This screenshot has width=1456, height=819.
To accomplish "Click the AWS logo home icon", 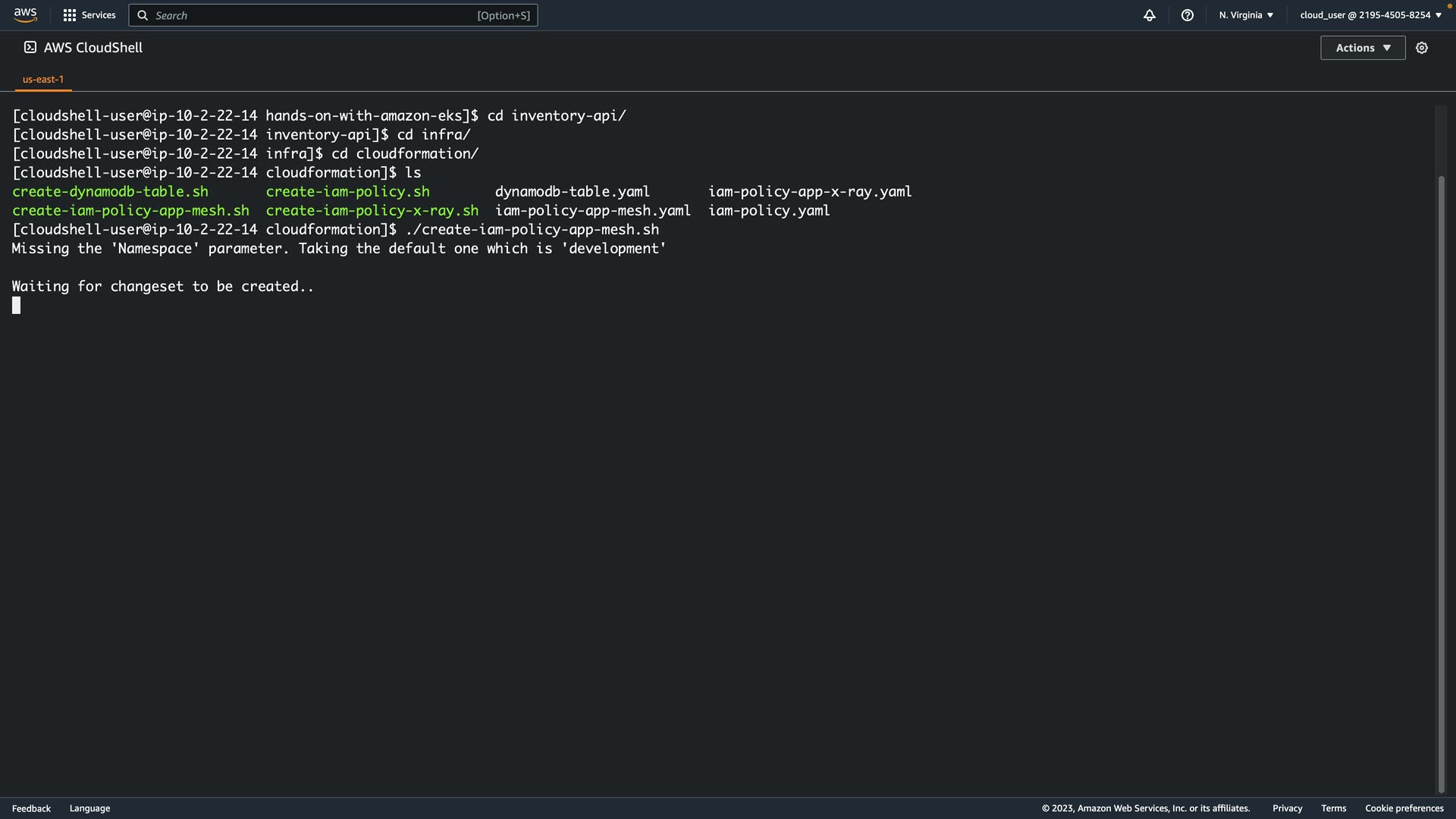I will pyautogui.click(x=25, y=15).
